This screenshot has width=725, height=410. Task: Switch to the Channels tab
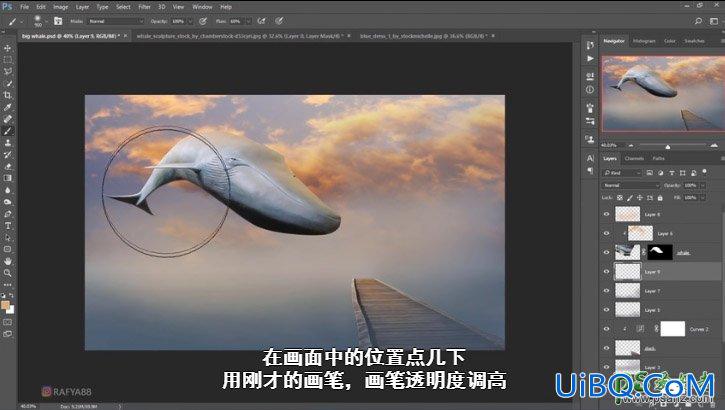(634, 159)
